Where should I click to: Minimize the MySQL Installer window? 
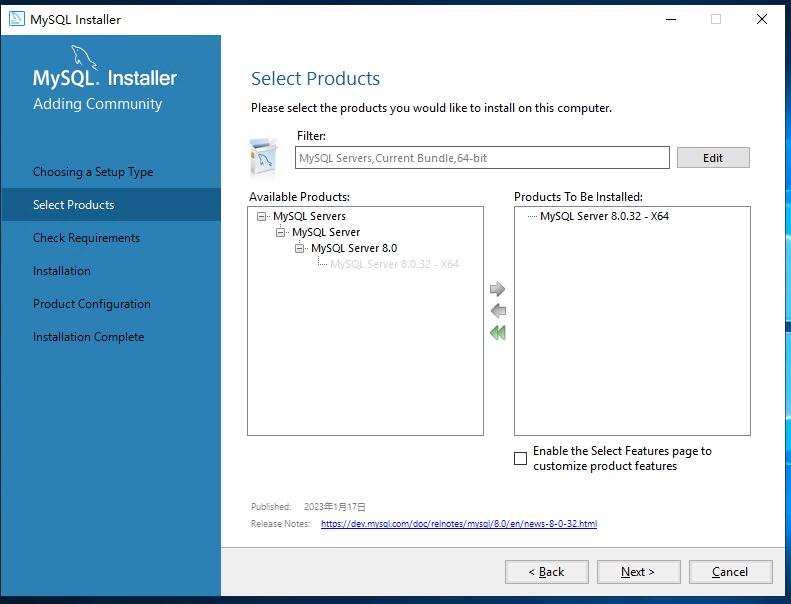[671, 19]
